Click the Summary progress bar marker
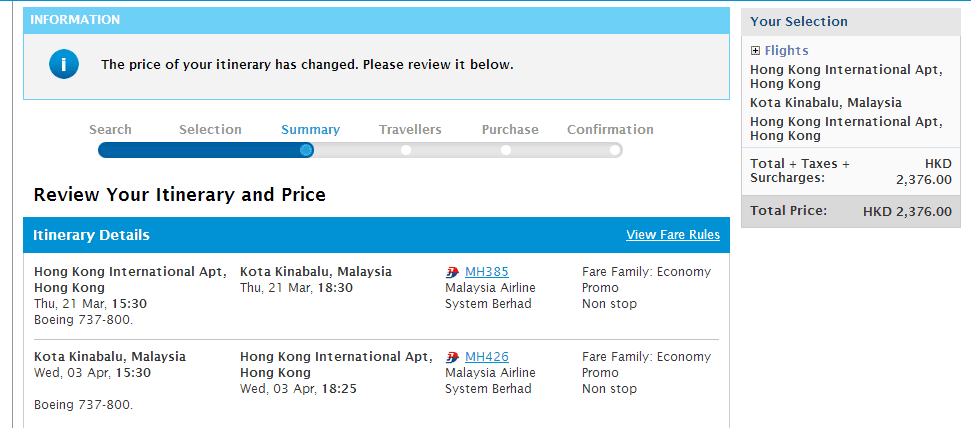971x428 pixels. (x=306, y=150)
